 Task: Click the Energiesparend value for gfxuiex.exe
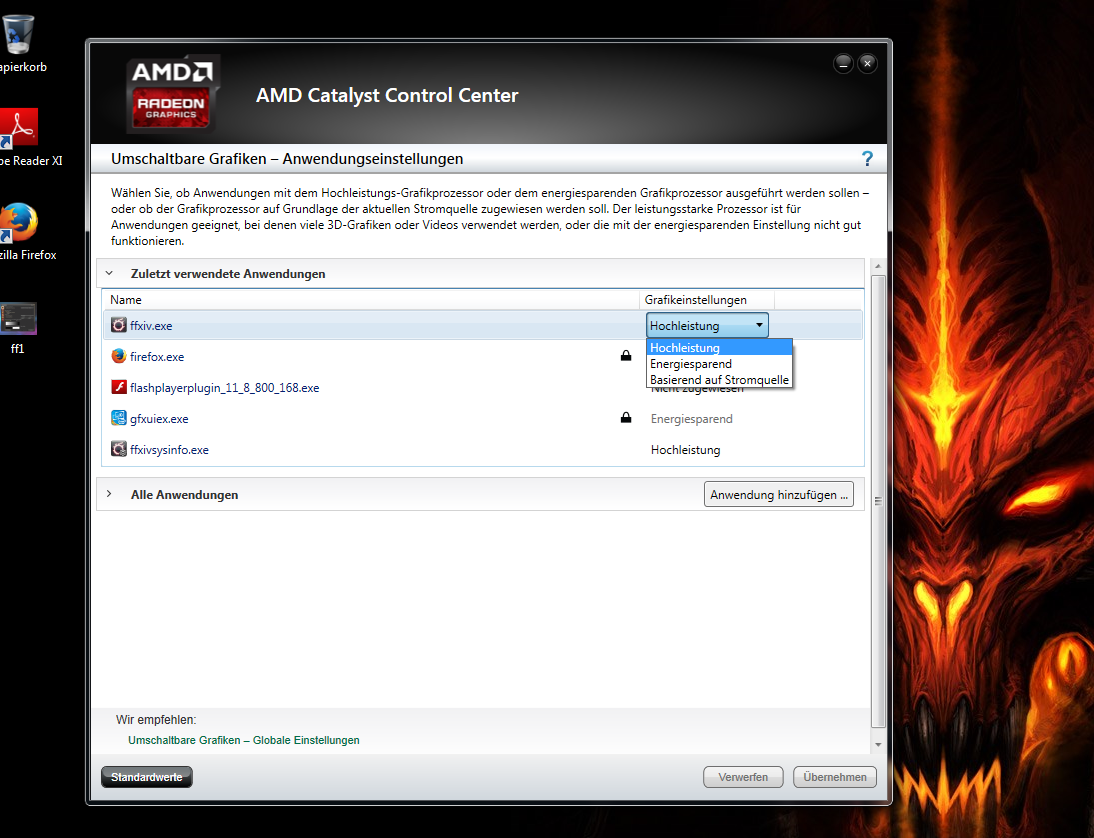click(x=691, y=419)
